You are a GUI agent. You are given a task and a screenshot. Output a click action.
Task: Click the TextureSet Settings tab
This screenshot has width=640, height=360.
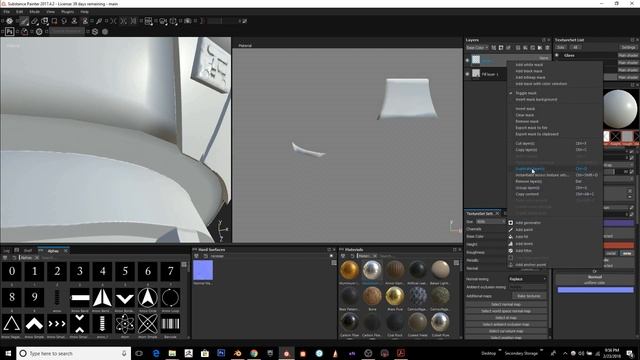click(x=480, y=213)
